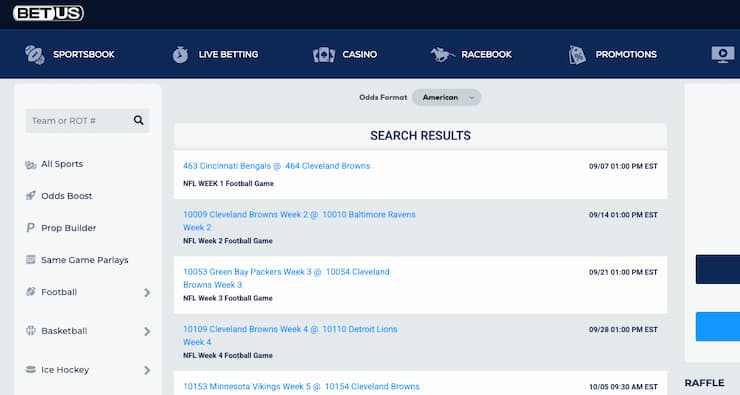Open the Promotions page
This screenshot has height=395, width=740.
pyautogui.click(x=626, y=54)
